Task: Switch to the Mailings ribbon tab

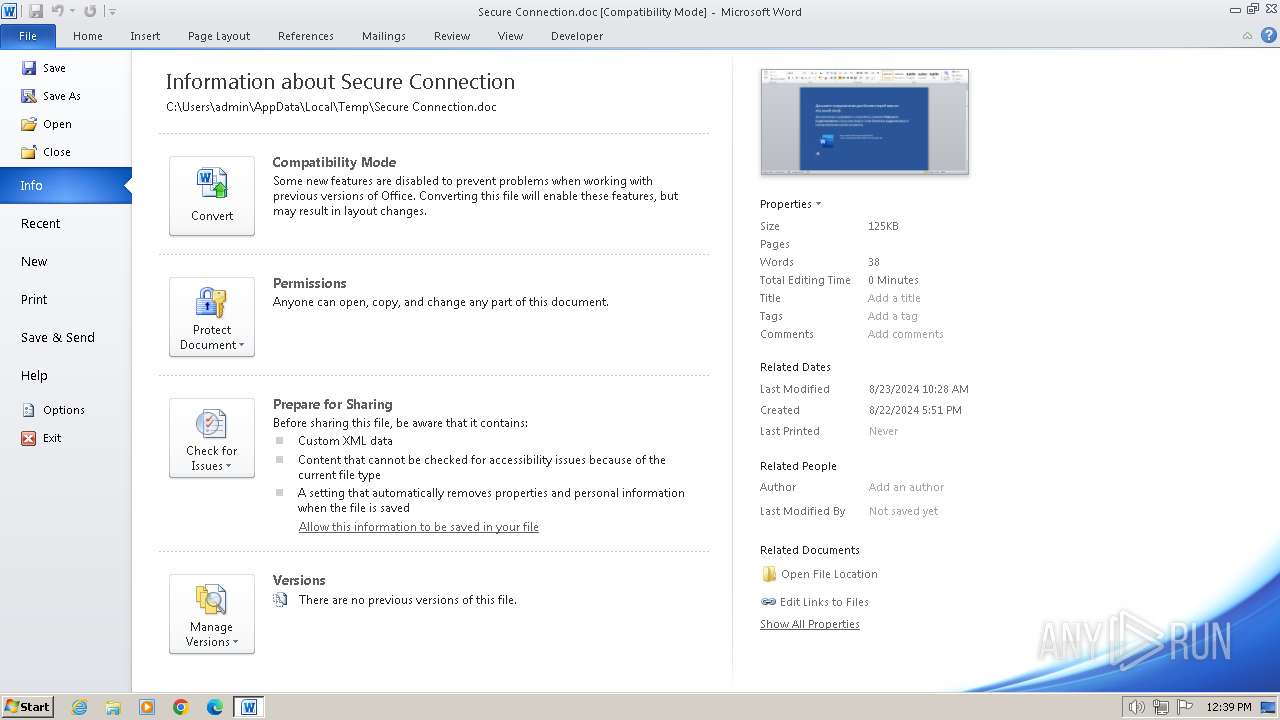Action: (384, 36)
